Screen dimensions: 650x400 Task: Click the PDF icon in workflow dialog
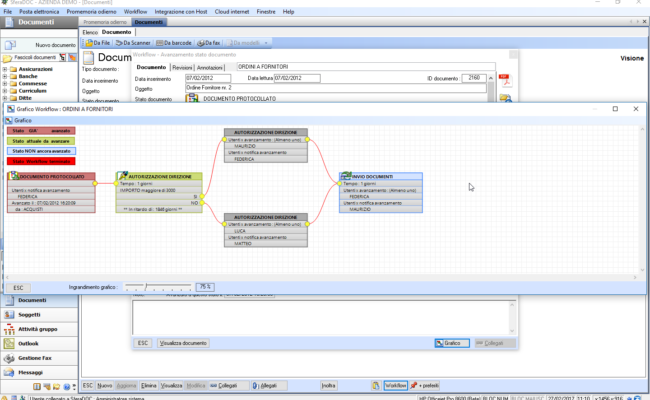504,80
